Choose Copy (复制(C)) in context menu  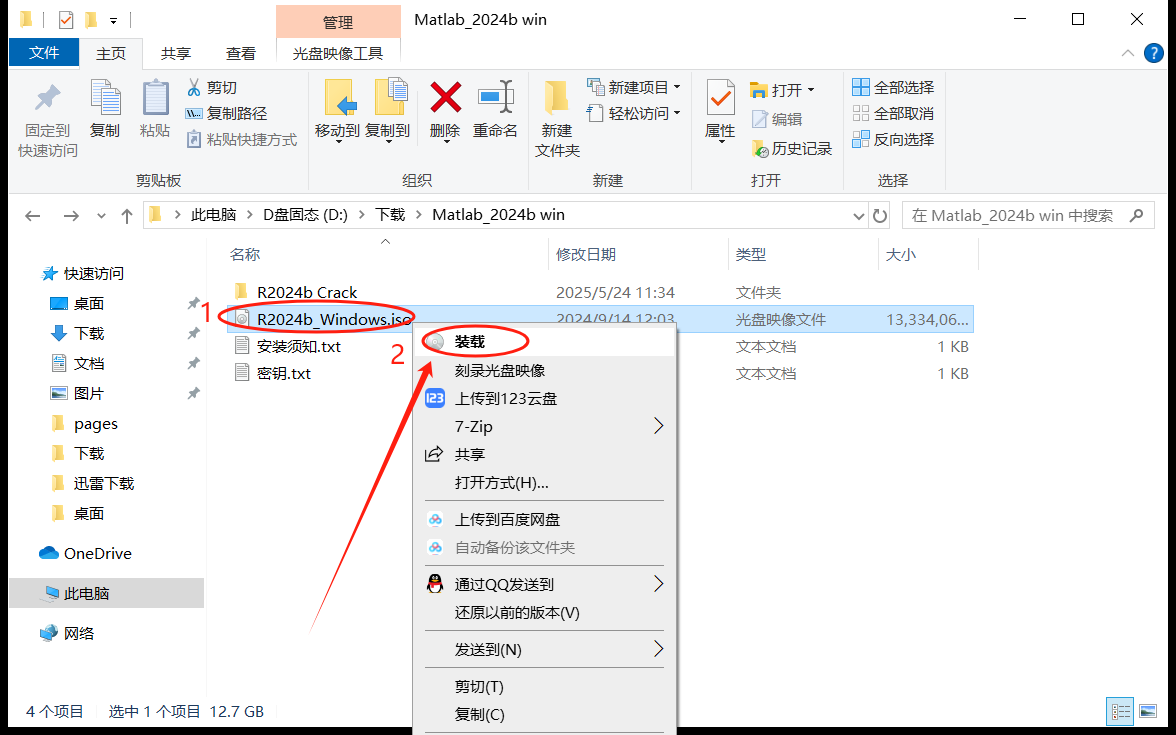coord(544,715)
